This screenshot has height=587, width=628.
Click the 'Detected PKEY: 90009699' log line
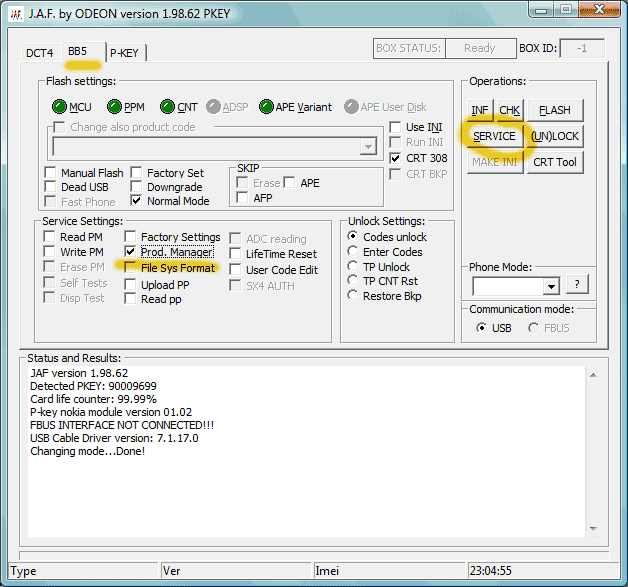click(x=93, y=386)
